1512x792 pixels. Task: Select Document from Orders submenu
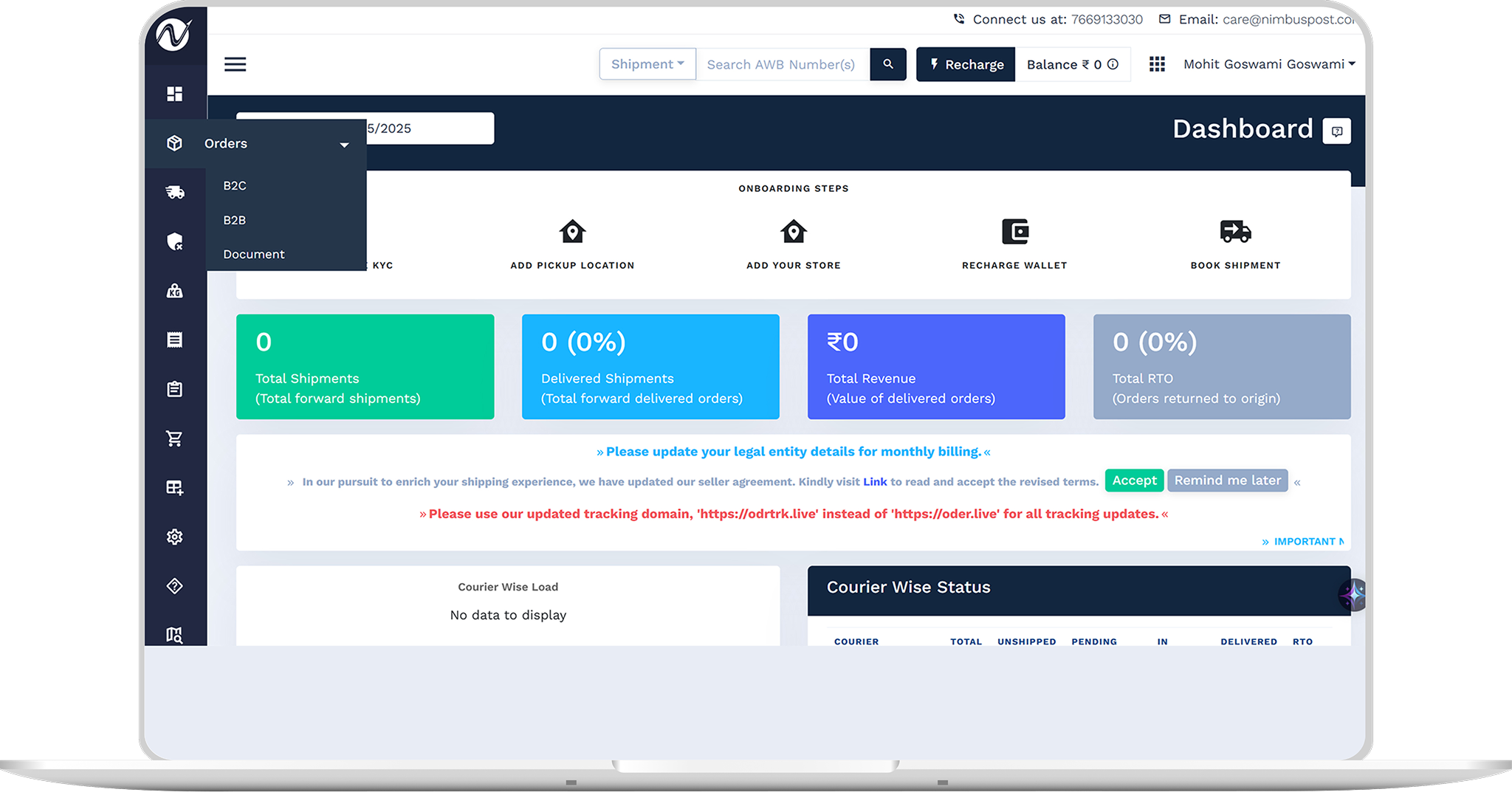click(x=254, y=254)
